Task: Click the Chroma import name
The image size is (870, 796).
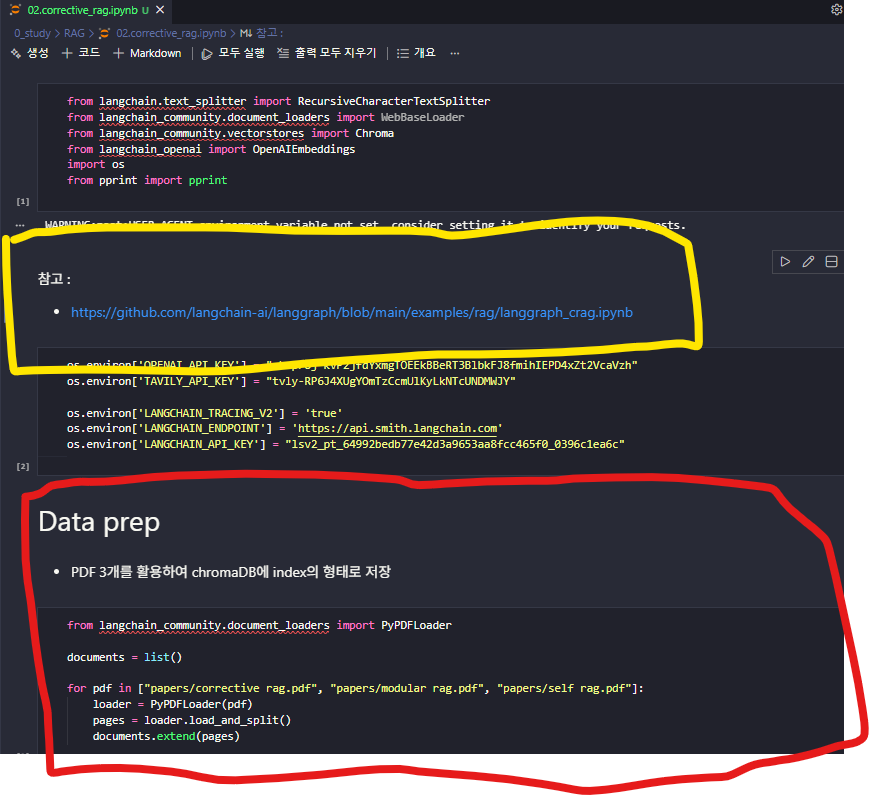Action: [375, 133]
